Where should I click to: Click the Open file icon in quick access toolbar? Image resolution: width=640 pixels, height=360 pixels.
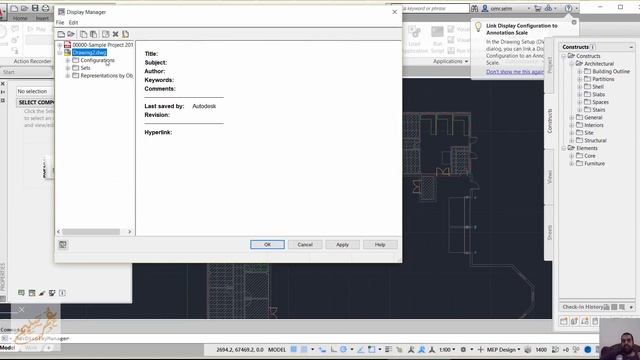point(24,8)
